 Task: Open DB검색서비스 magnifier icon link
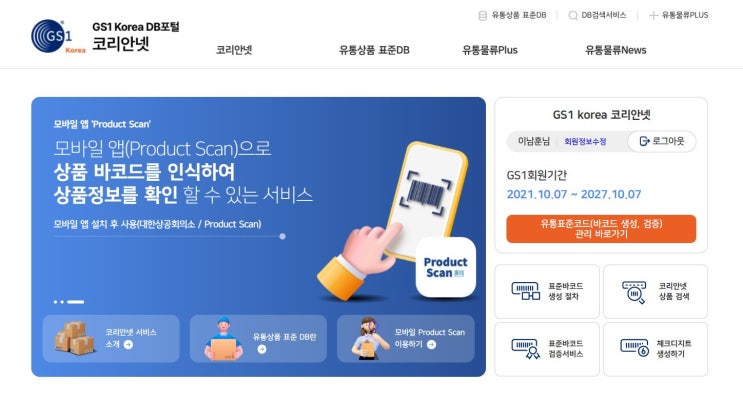click(573, 16)
